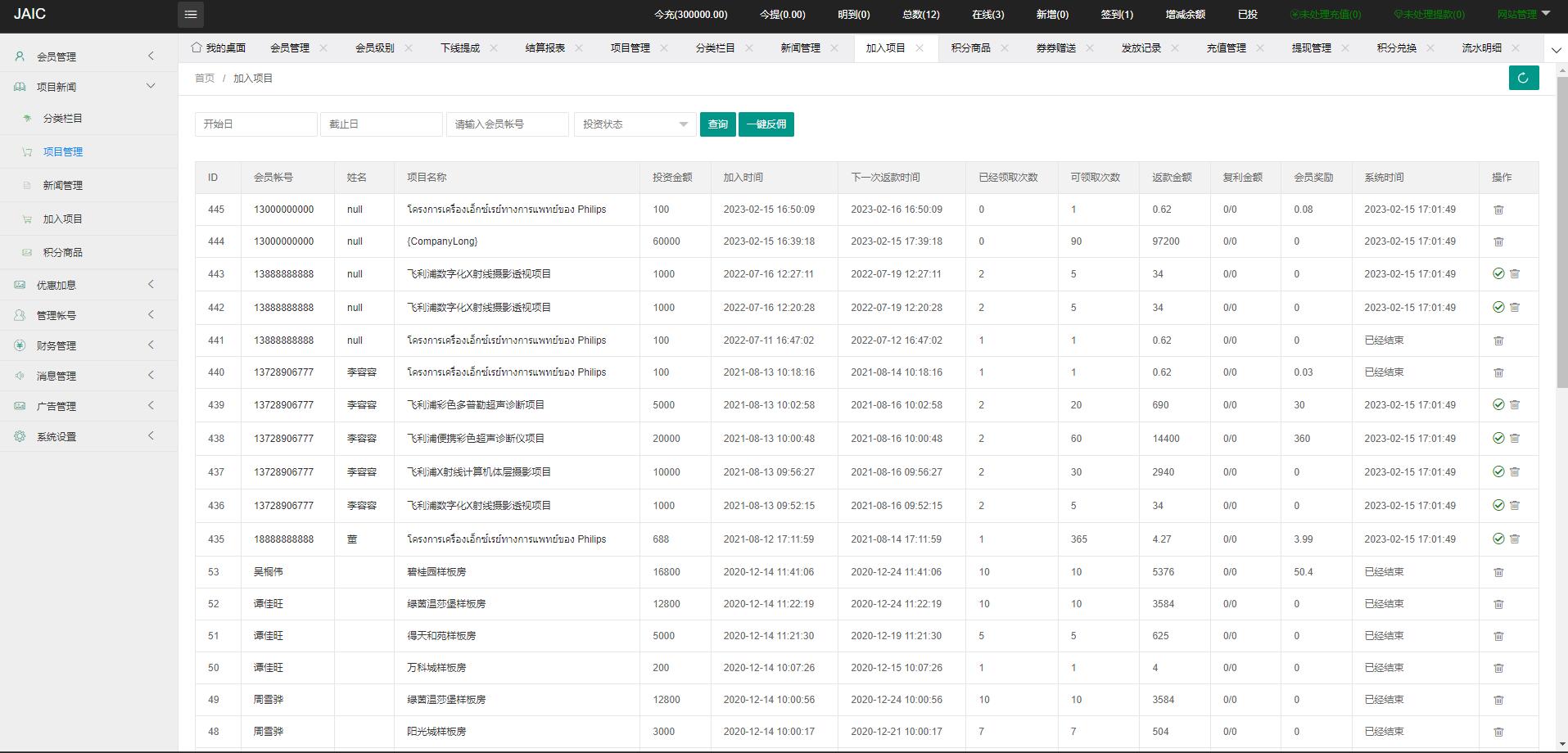Click confirm checkmark icon for record 437
Screen dimensions: 1568x753
point(1498,472)
